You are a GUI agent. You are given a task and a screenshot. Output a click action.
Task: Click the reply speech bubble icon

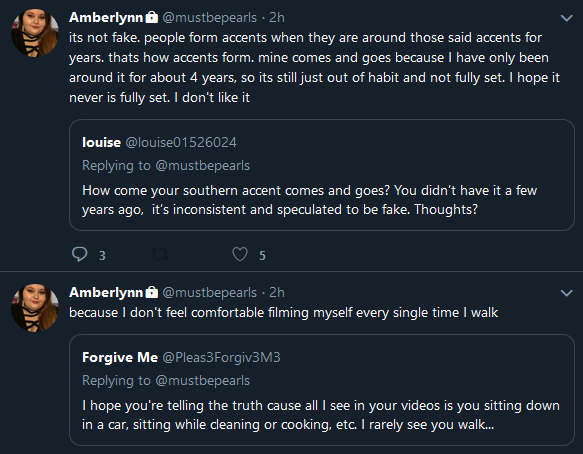(79, 254)
